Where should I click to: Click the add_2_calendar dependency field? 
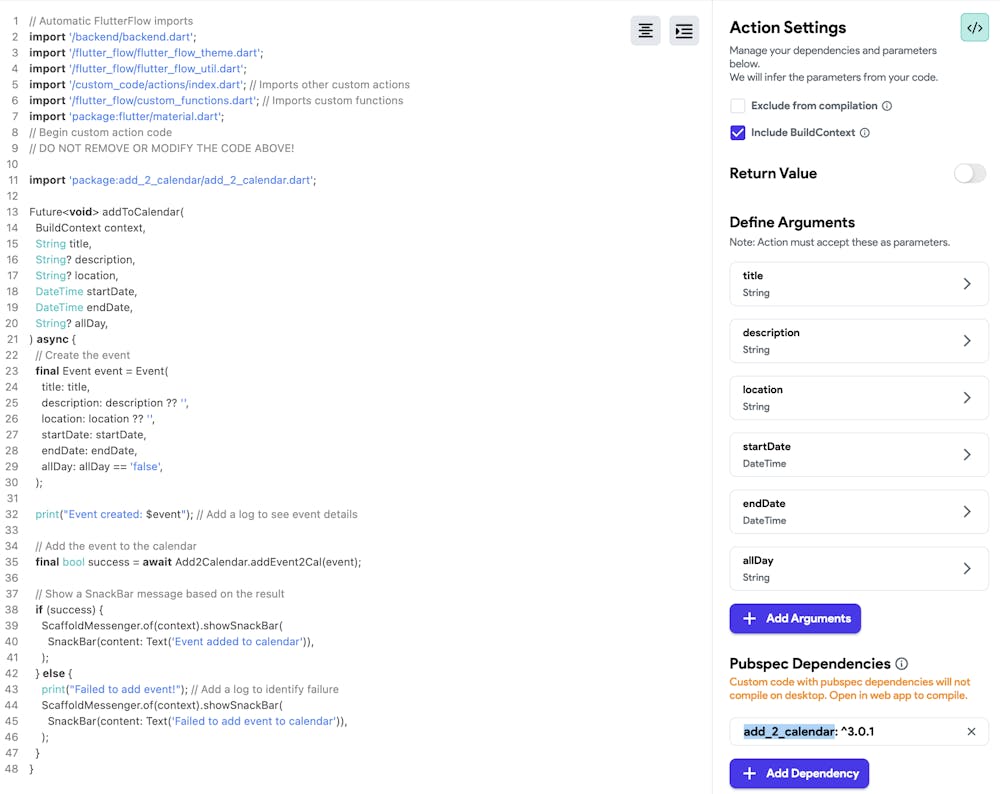[850, 732]
